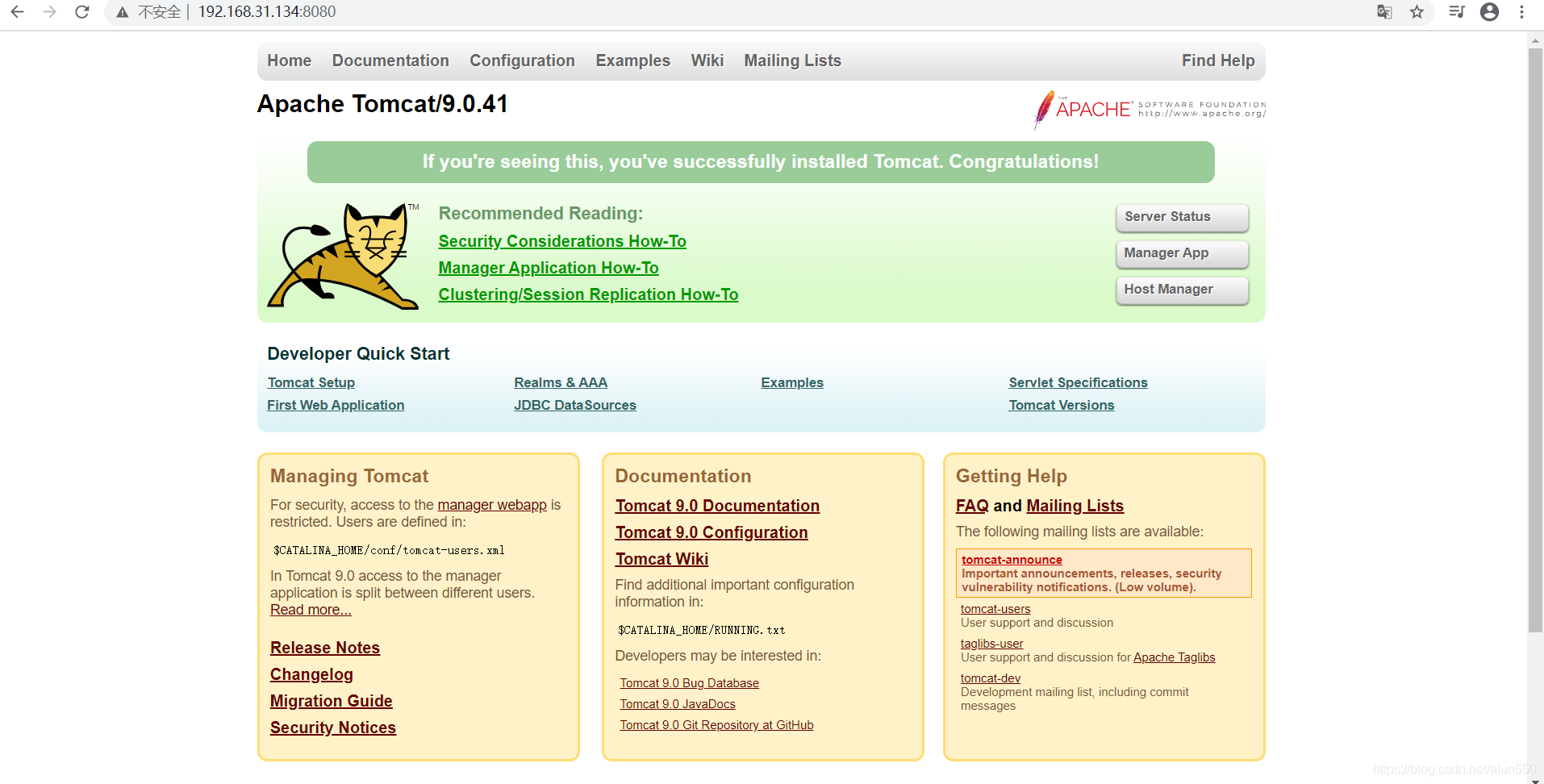Open the Release Notes link

325,648
